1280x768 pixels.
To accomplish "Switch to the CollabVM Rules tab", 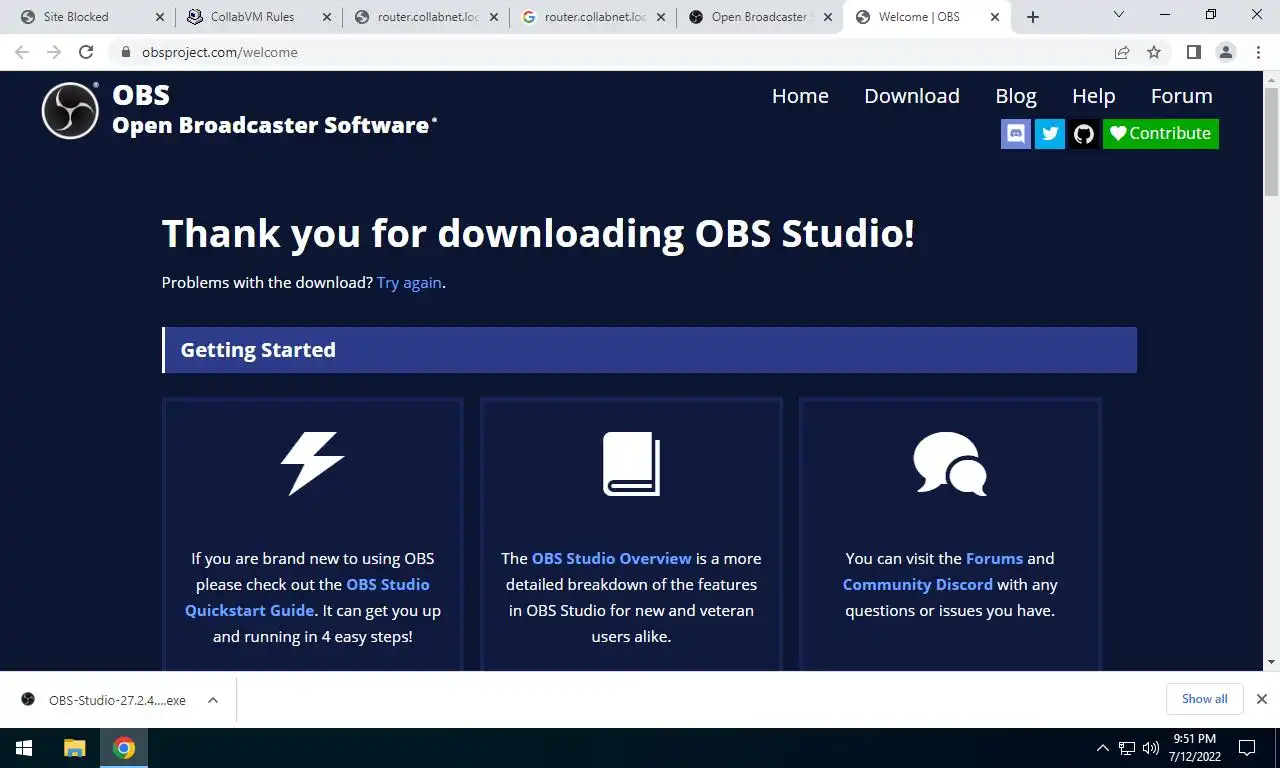I will point(259,17).
